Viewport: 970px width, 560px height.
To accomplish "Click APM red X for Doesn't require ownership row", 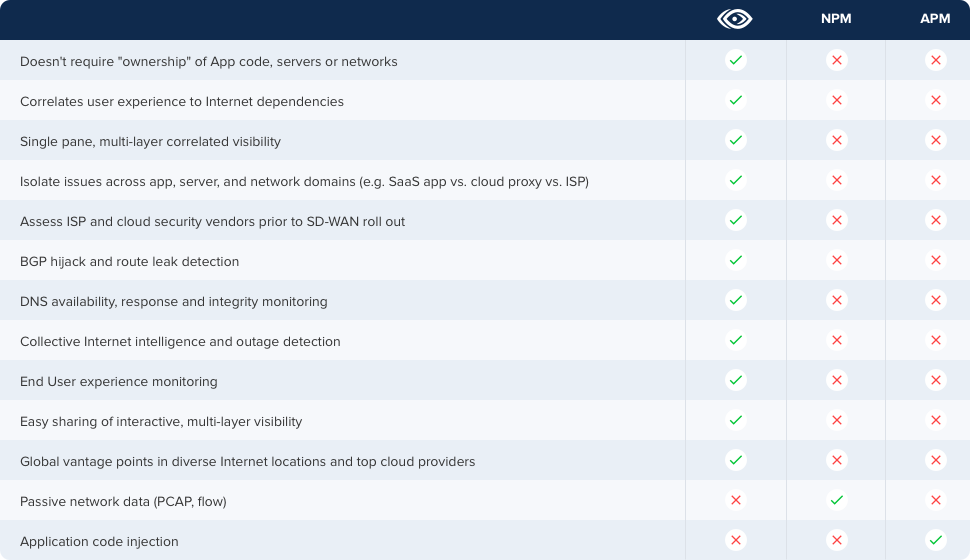I will (935, 60).
